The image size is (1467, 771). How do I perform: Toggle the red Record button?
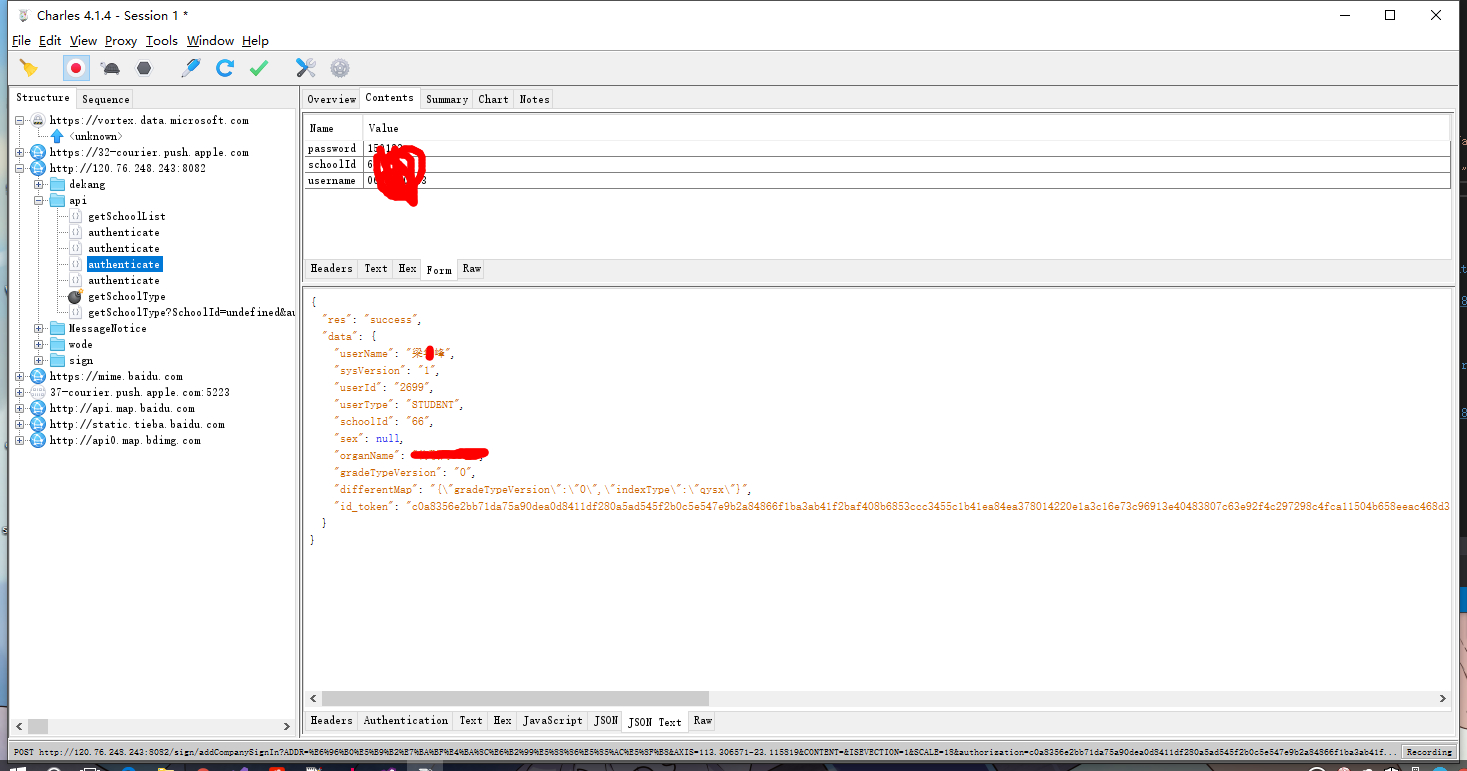click(x=76, y=68)
